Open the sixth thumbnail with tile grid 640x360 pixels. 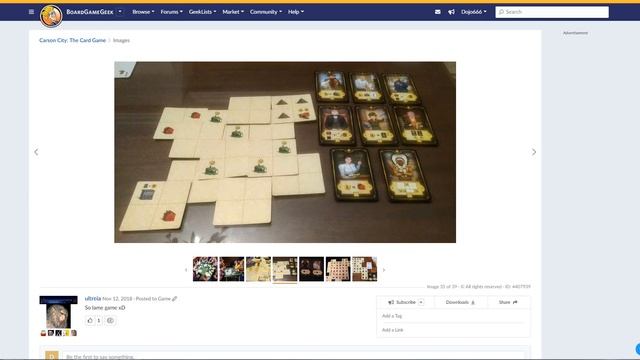click(338, 269)
